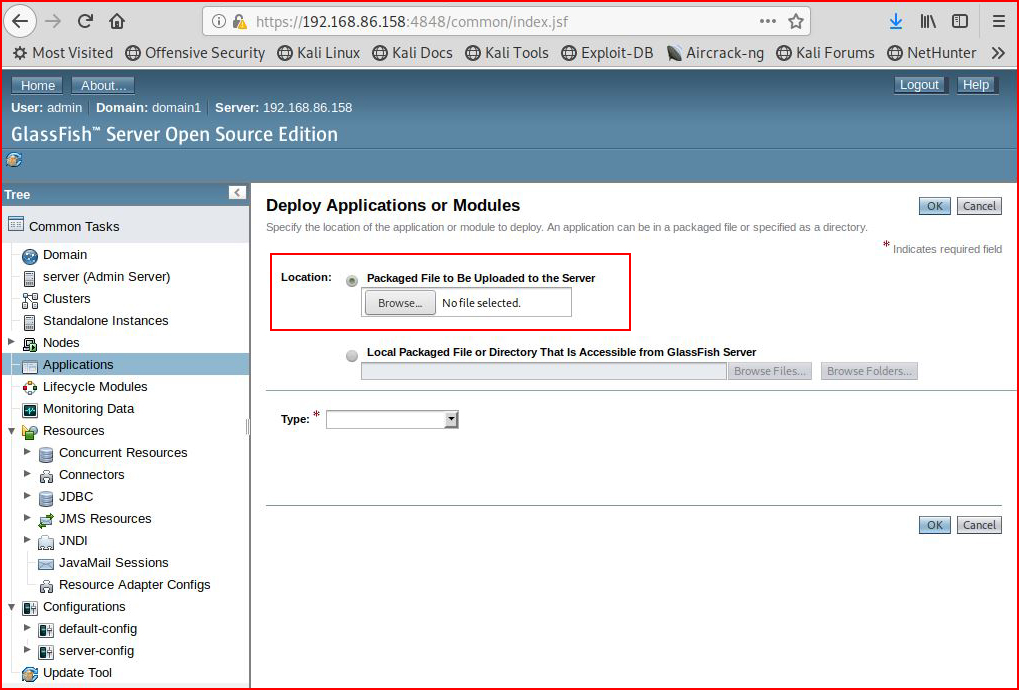This screenshot has height=690, width=1019.
Task: Expand the JDBC node
Action: click(x=27, y=495)
